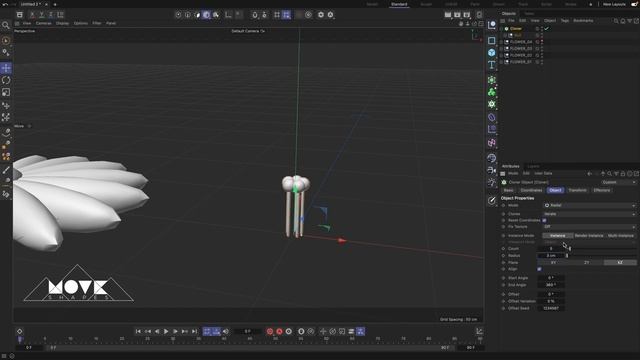Toggle the X axis lock
Screen dimensions: 640x360
32,15
